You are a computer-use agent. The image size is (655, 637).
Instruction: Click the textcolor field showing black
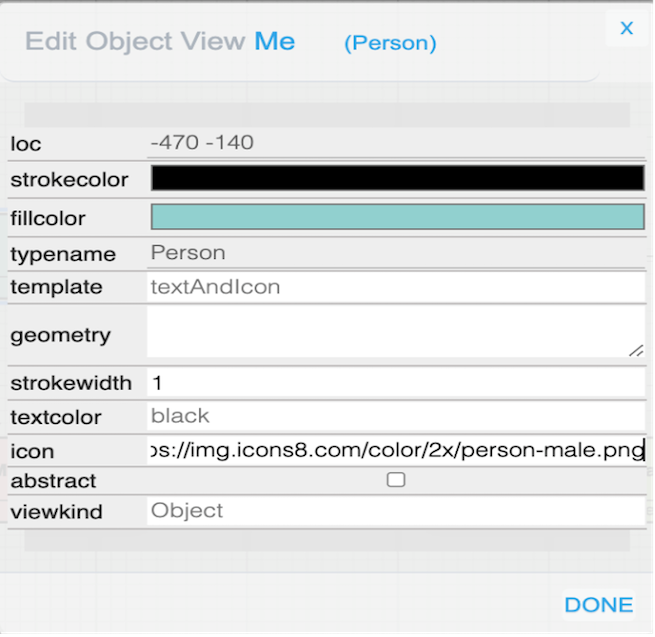coord(396,416)
